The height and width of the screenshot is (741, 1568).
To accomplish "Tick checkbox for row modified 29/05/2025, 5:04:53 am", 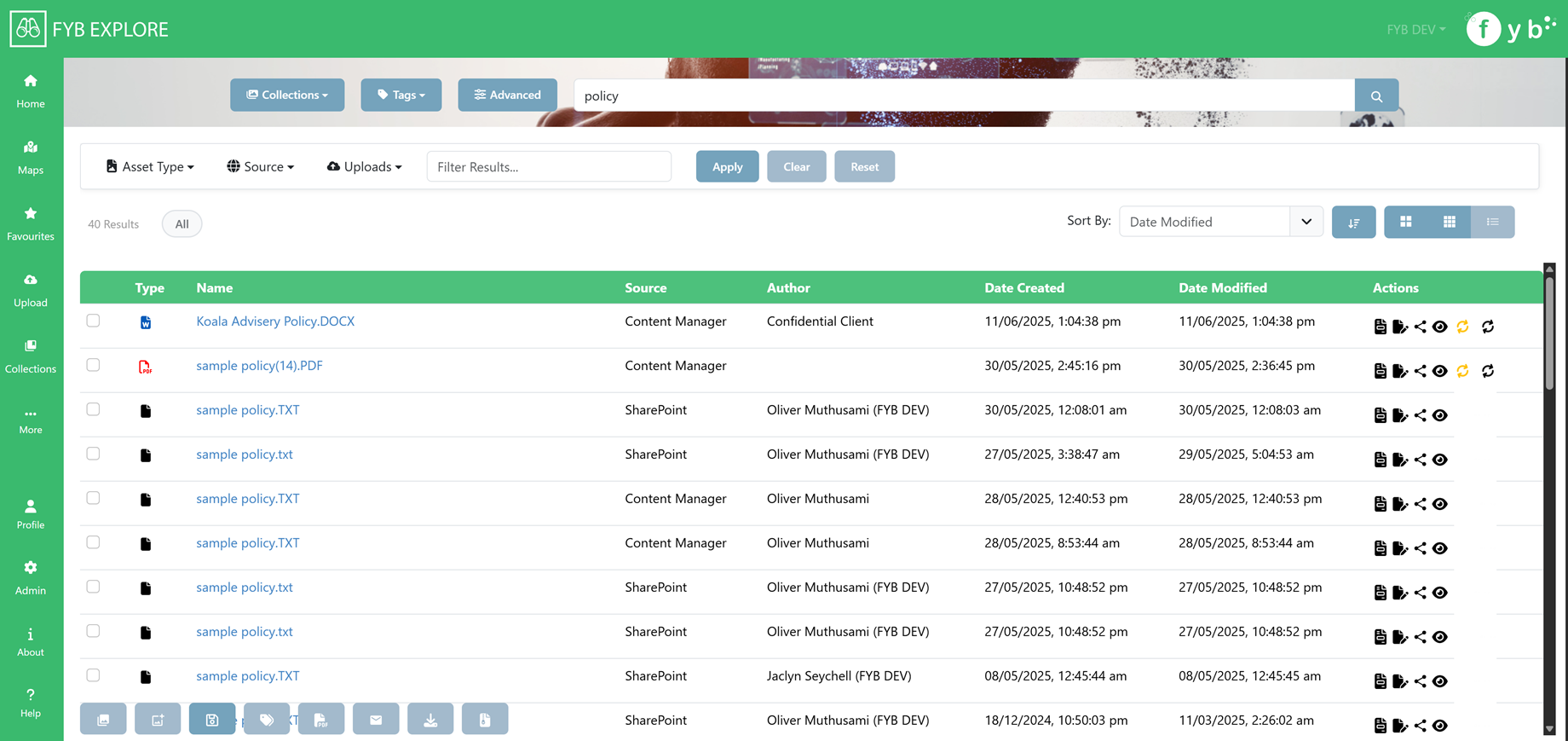I will click(x=93, y=454).
